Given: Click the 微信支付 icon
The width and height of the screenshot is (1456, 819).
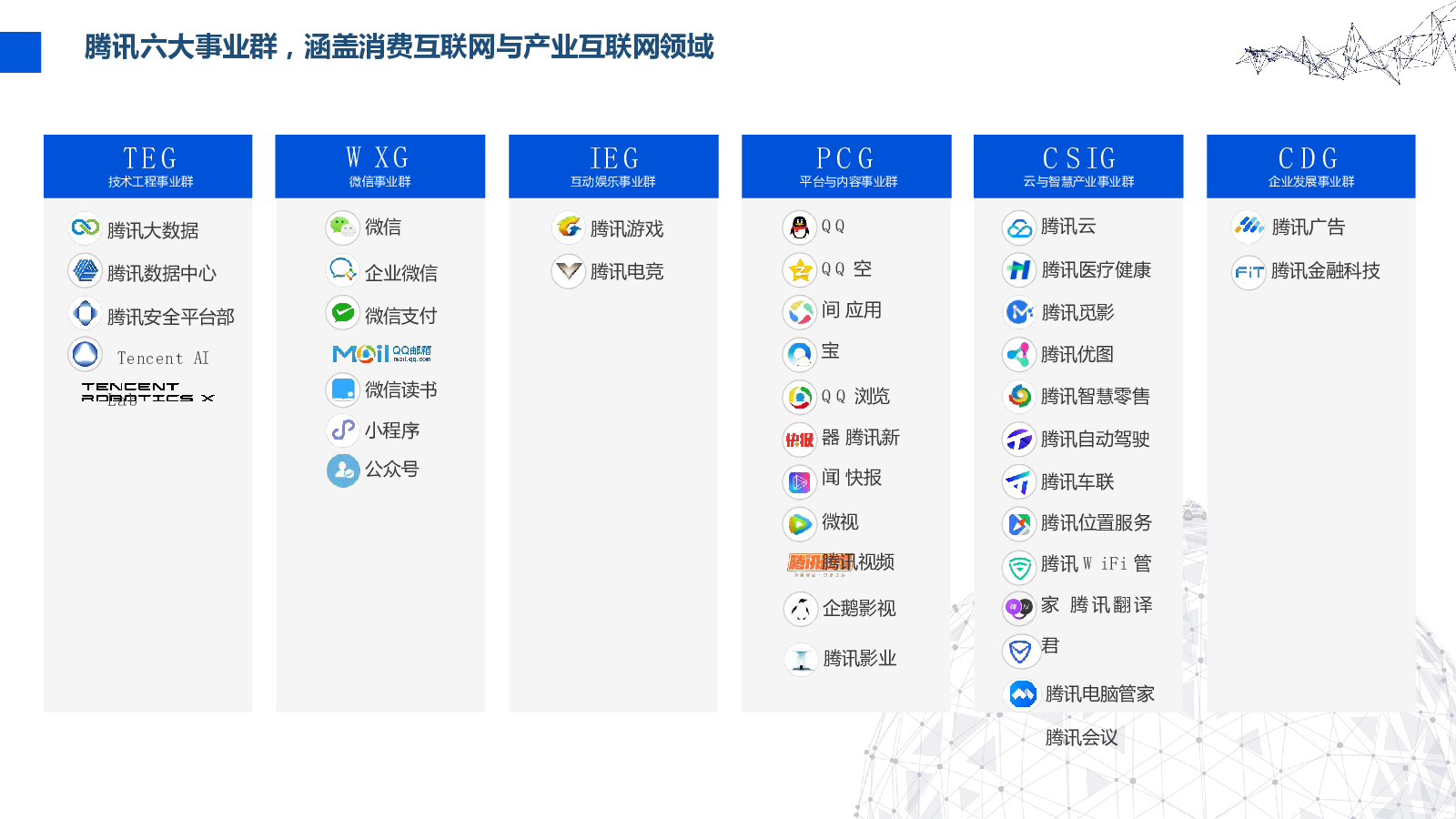Looking at the screenshot, I should [x=343, y=313].
